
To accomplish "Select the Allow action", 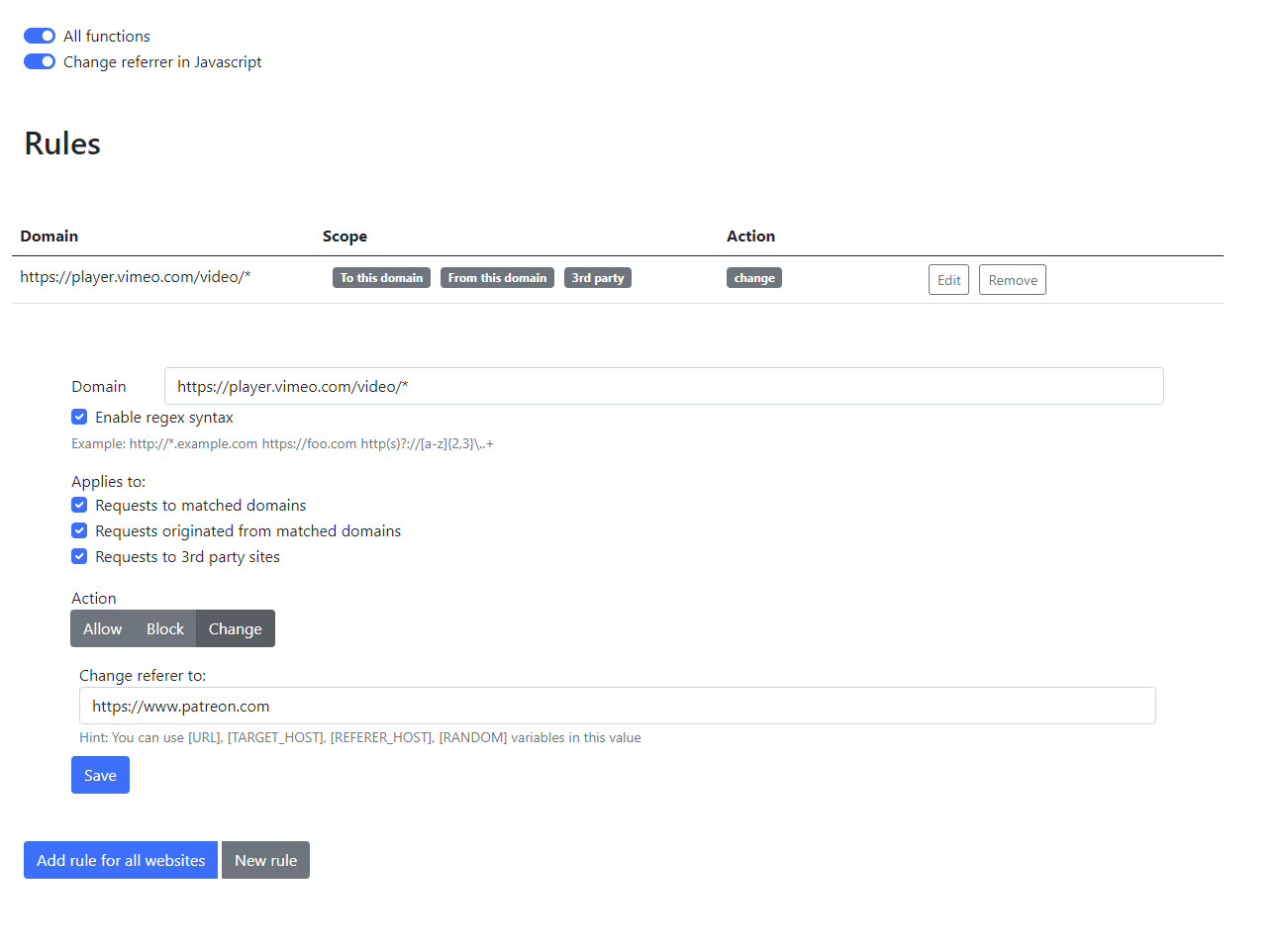I will coord(103,628).
